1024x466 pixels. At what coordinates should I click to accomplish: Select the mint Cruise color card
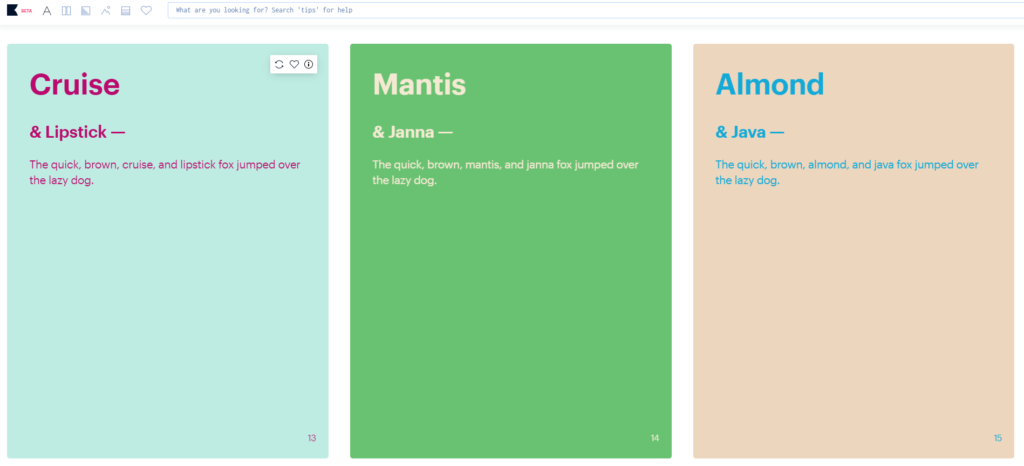pos(168,251)
